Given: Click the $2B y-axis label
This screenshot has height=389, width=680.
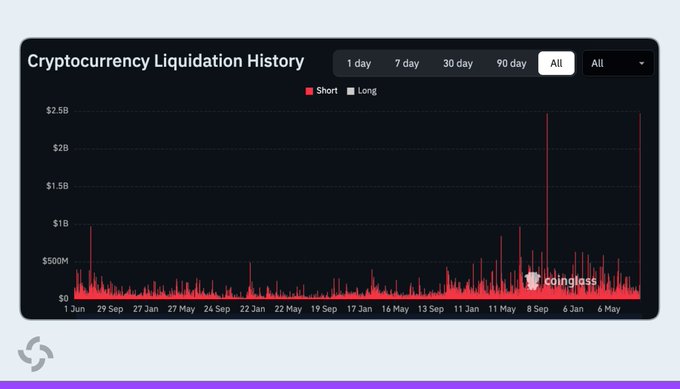Looking at the screenshot, I should [x=61, y=148].
